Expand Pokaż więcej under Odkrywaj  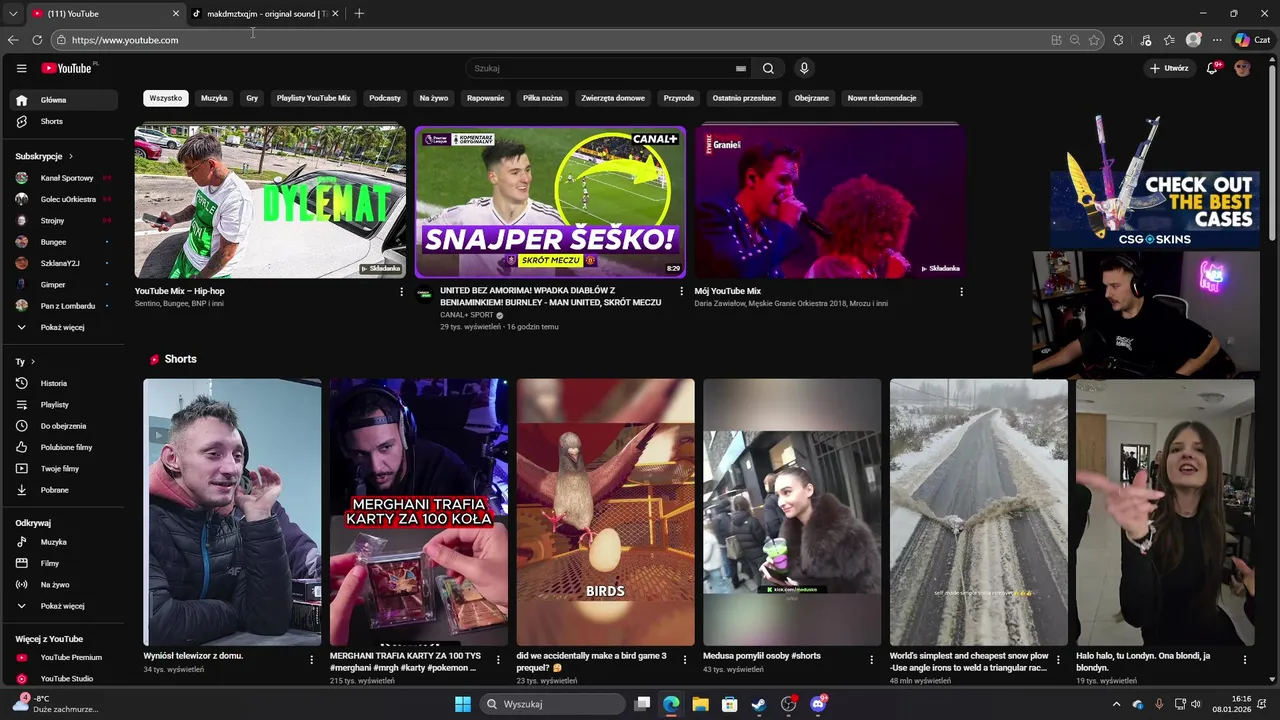click(x=64, y=606)
